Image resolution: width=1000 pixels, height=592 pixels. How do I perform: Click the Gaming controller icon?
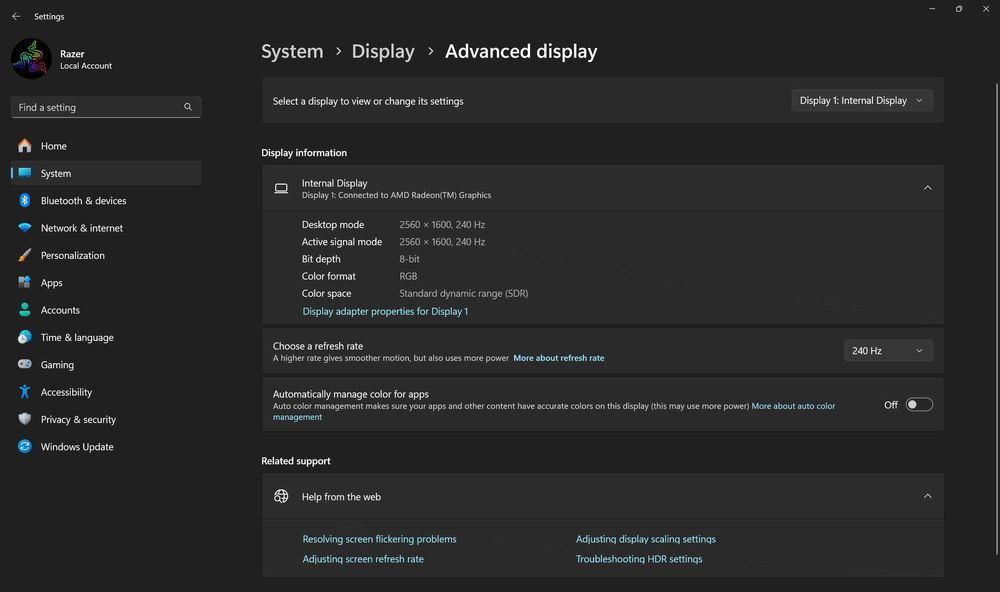click(x=25, y=364)
